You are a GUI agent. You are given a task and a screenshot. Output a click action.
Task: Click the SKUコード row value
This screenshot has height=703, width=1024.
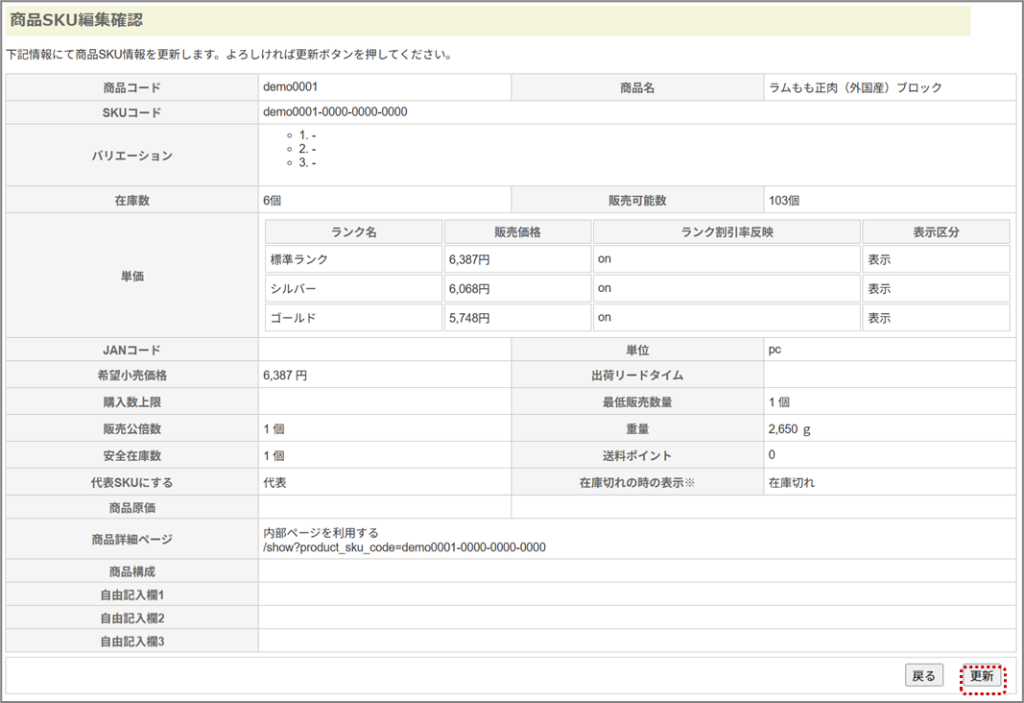(335, 112)
